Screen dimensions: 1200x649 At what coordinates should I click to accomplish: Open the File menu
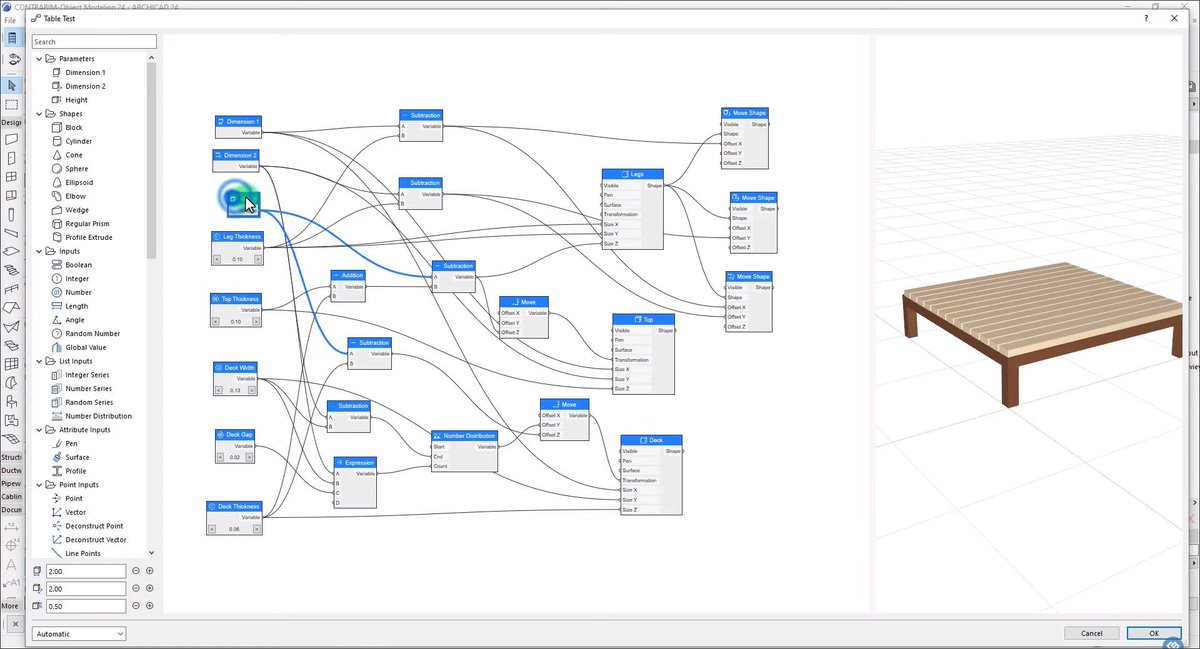[x=11, y=18]
